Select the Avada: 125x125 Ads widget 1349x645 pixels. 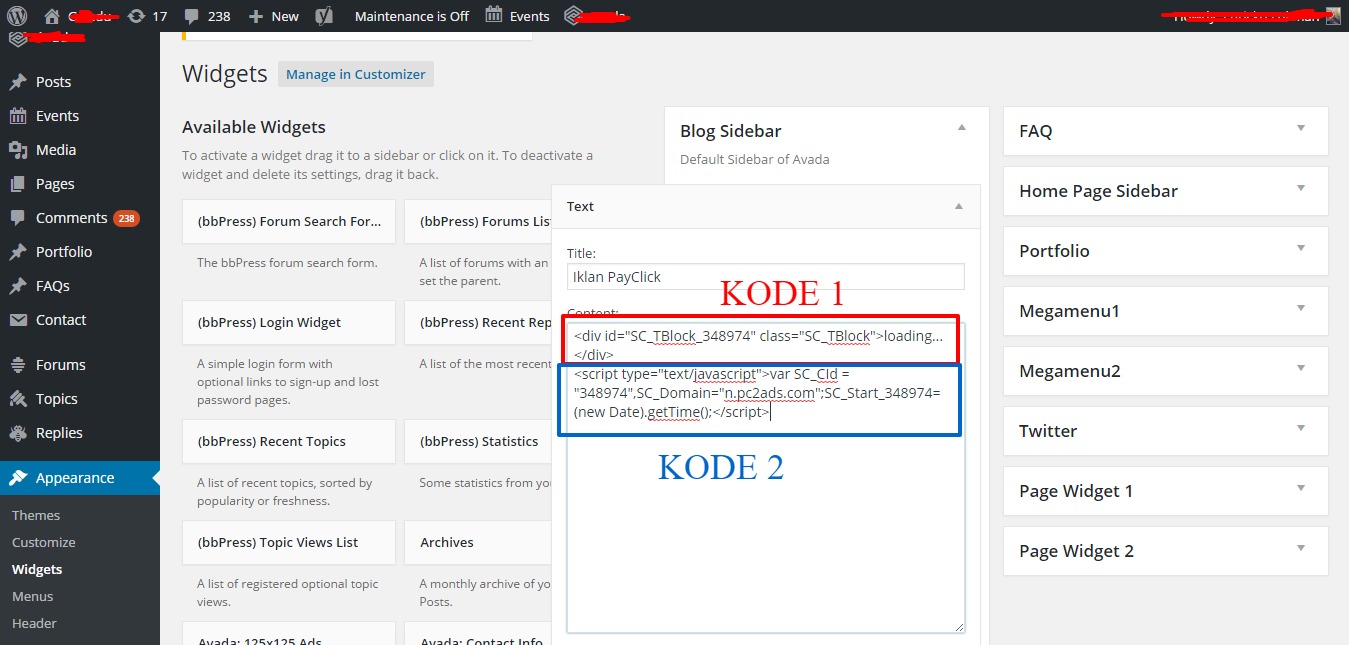(x=289, y=634)
